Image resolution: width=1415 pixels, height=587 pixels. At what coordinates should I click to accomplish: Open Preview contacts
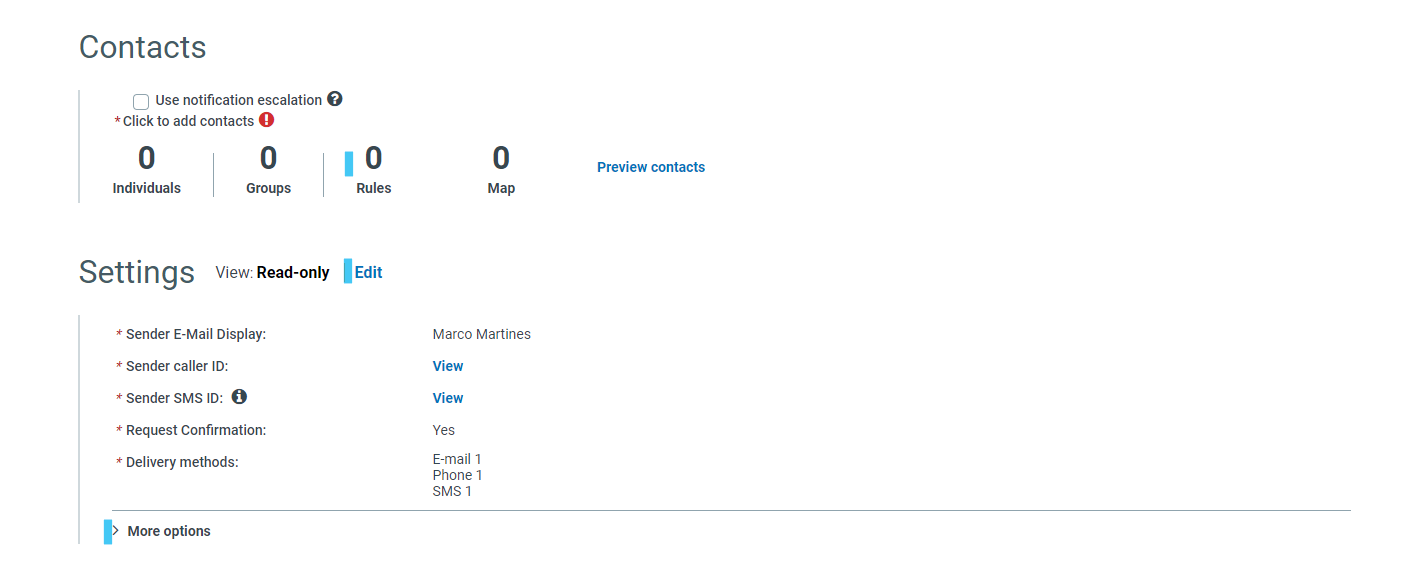[x=650, y=167]
